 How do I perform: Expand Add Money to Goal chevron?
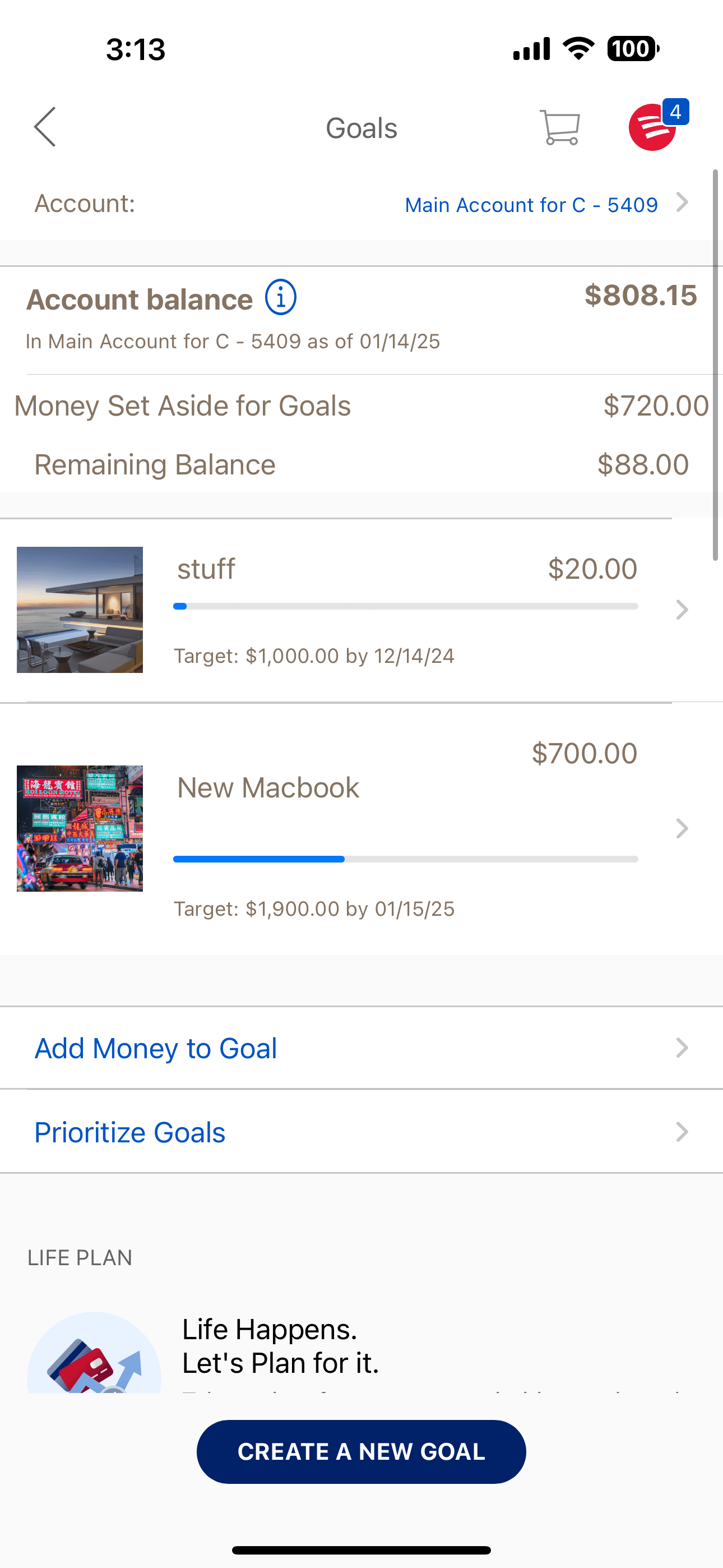click(682, 1048)
